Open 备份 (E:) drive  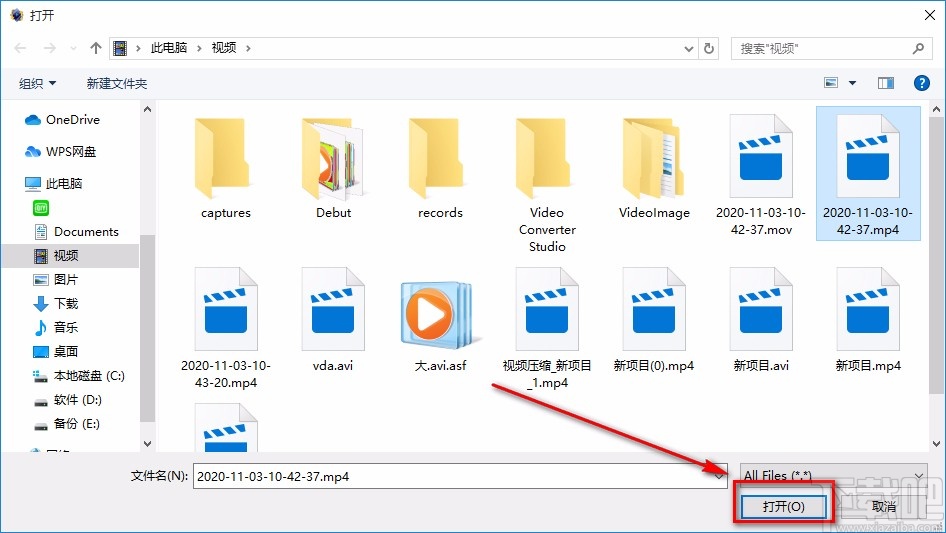pos(67,424)
